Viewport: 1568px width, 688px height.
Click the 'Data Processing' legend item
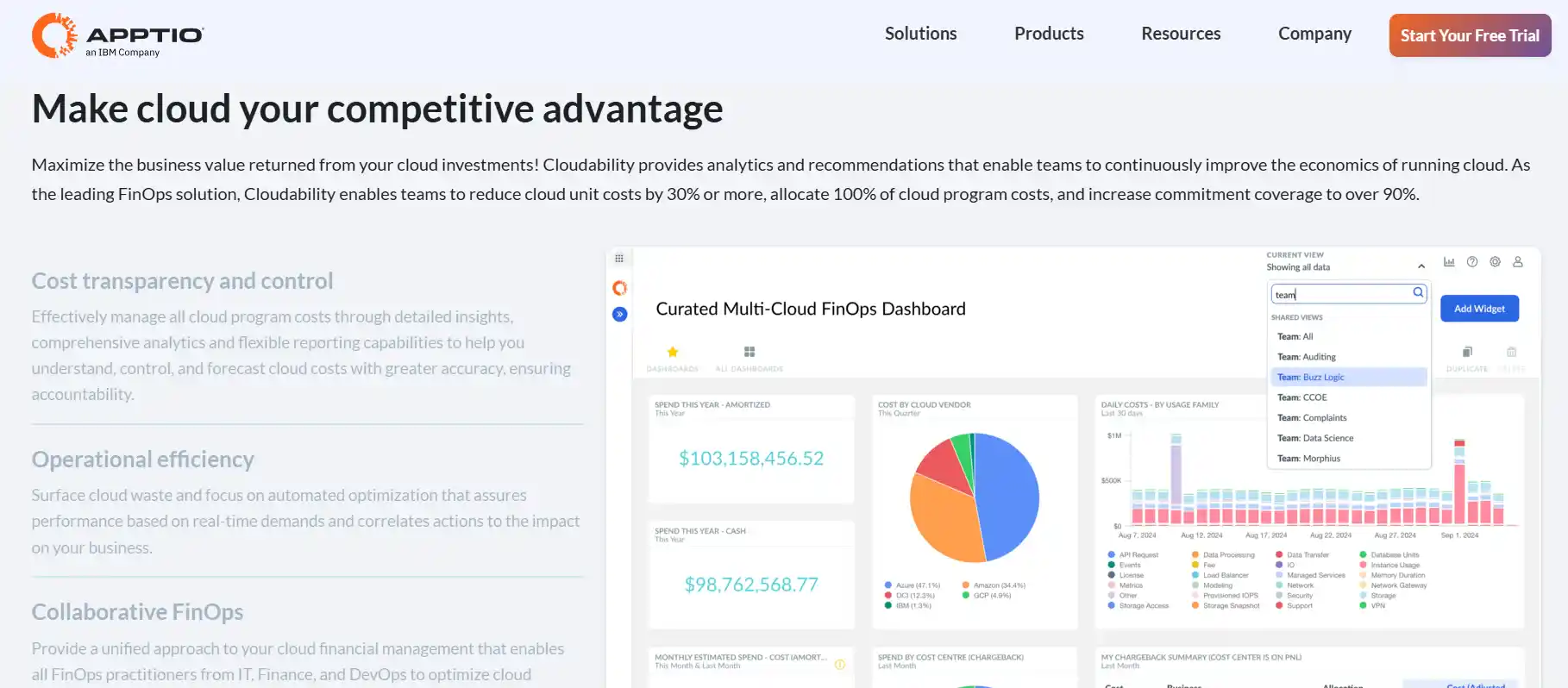click(x=1223, y=555)
